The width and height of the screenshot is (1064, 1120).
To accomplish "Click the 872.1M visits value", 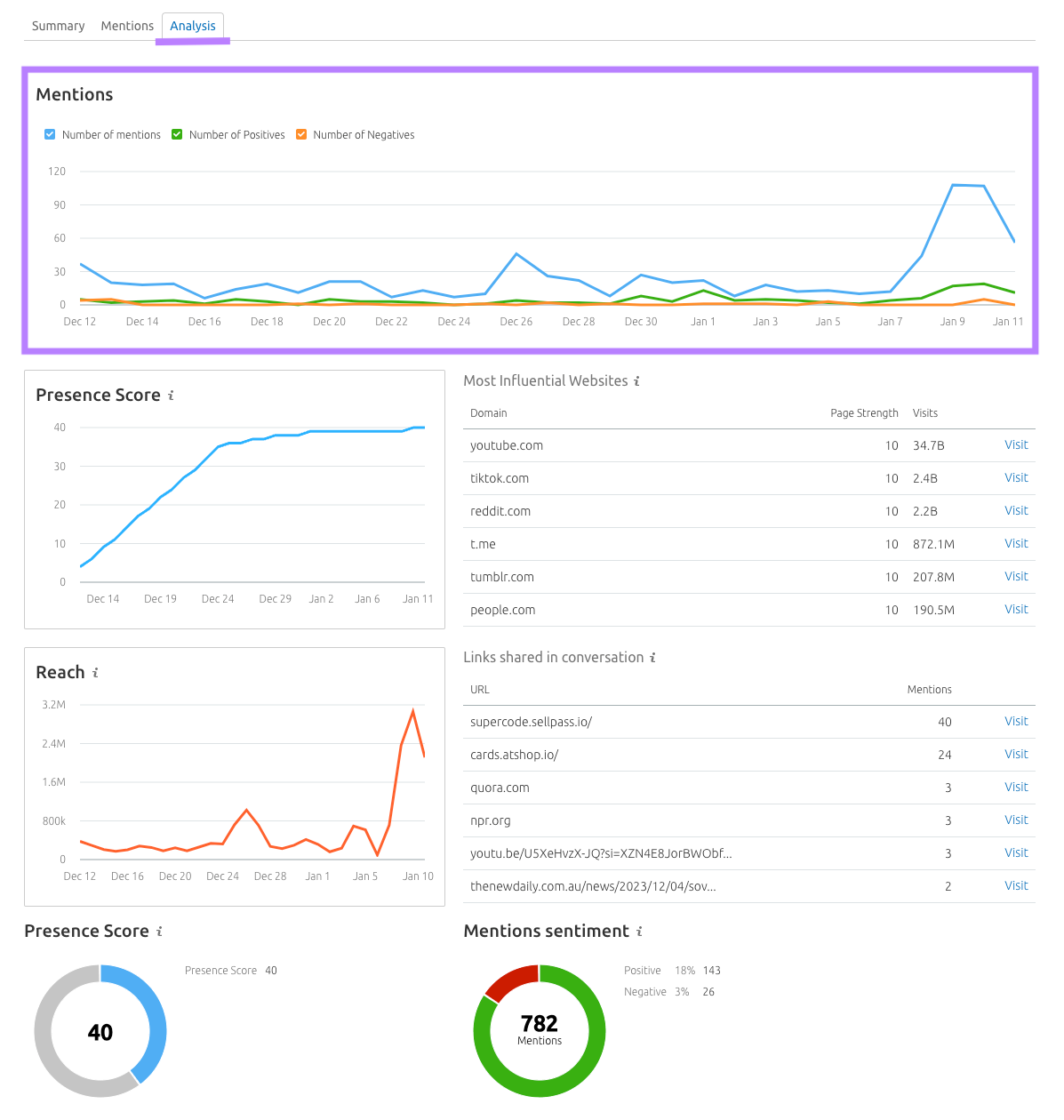I will coord(934,545).
